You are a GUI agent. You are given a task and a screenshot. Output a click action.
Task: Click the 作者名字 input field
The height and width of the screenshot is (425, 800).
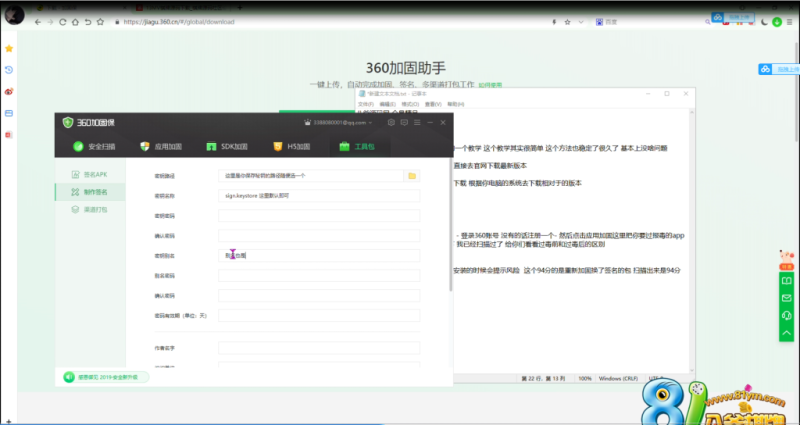(x=319, y=348)
